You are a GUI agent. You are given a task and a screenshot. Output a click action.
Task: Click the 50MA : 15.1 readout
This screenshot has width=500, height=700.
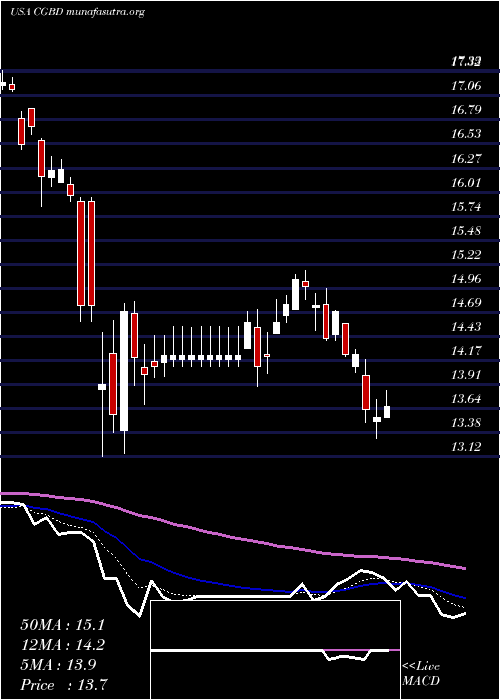64,625
